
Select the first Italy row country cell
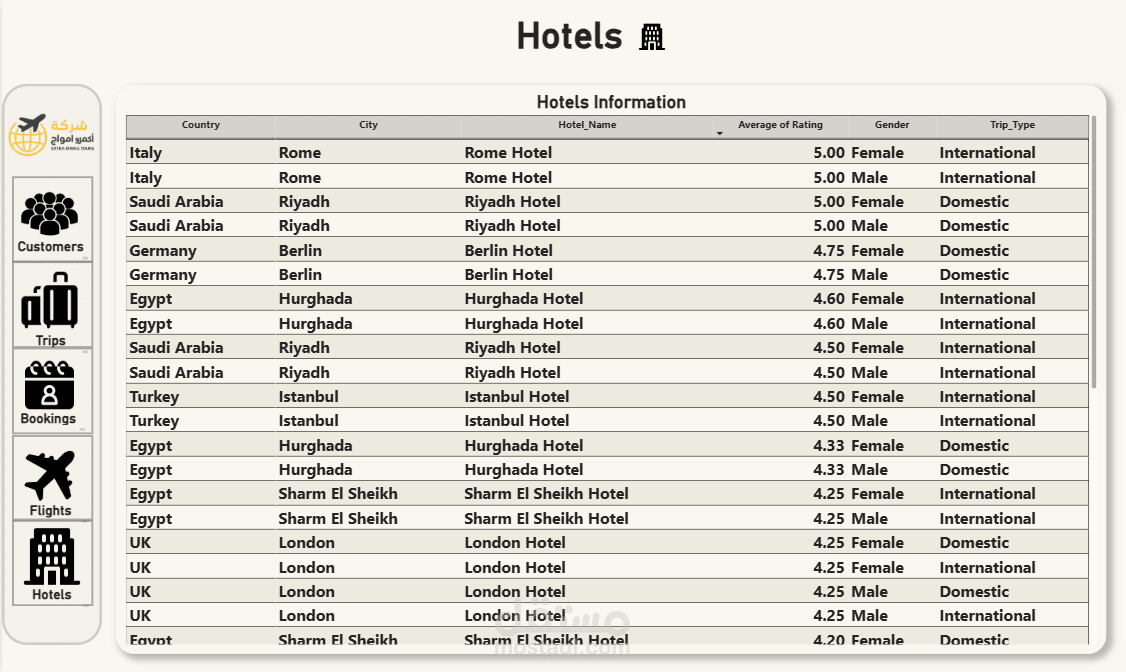(x=146, y=153)
